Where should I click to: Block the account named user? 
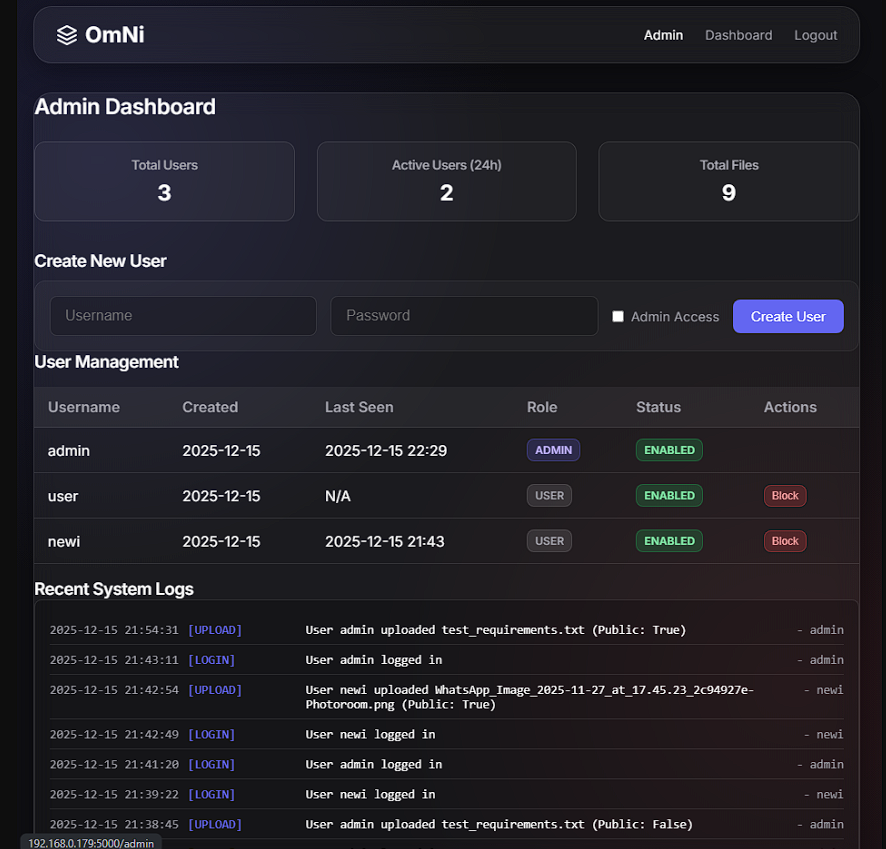[x=785, y=496]
